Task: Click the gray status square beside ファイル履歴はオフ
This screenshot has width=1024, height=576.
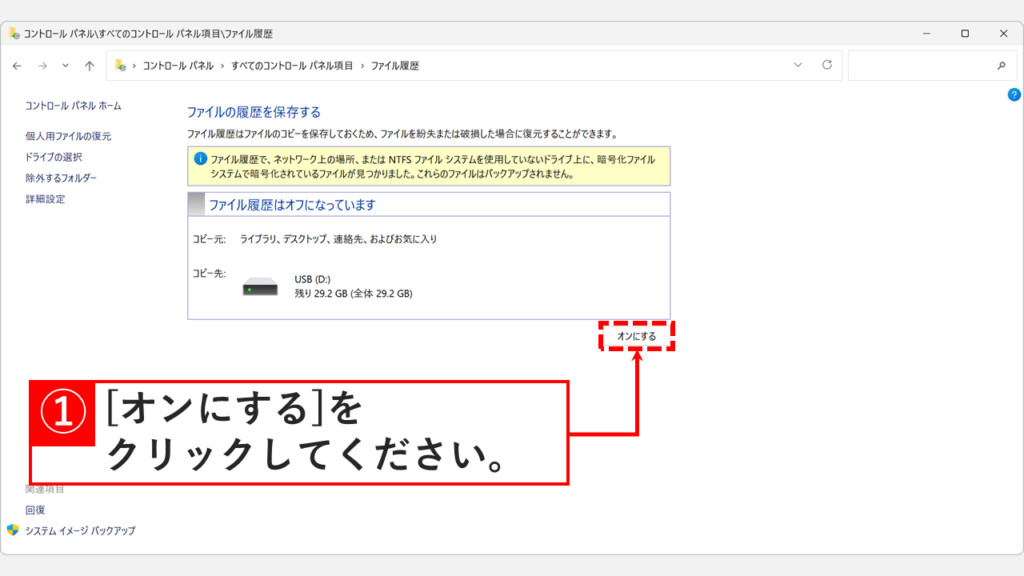Action: 197,204
